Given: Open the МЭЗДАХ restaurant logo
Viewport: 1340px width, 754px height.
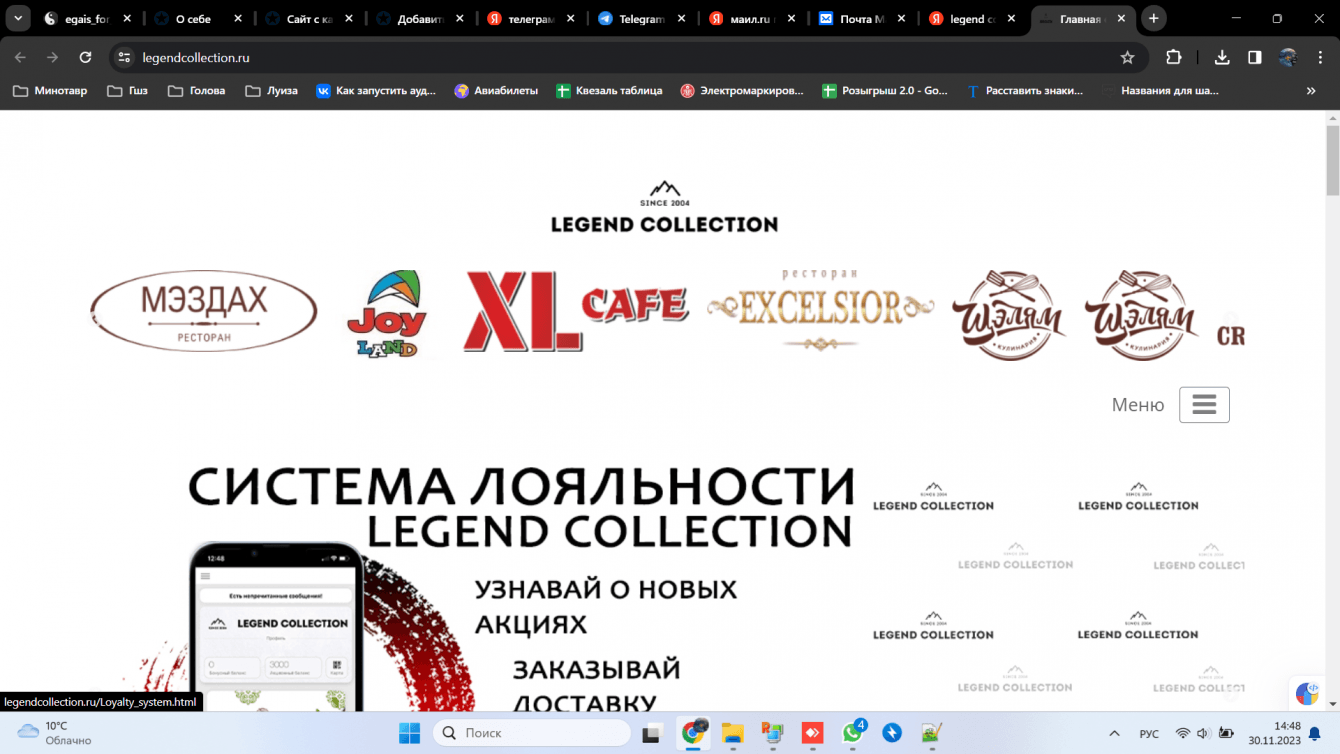Looking at the screenshot, I should (204, 312).
